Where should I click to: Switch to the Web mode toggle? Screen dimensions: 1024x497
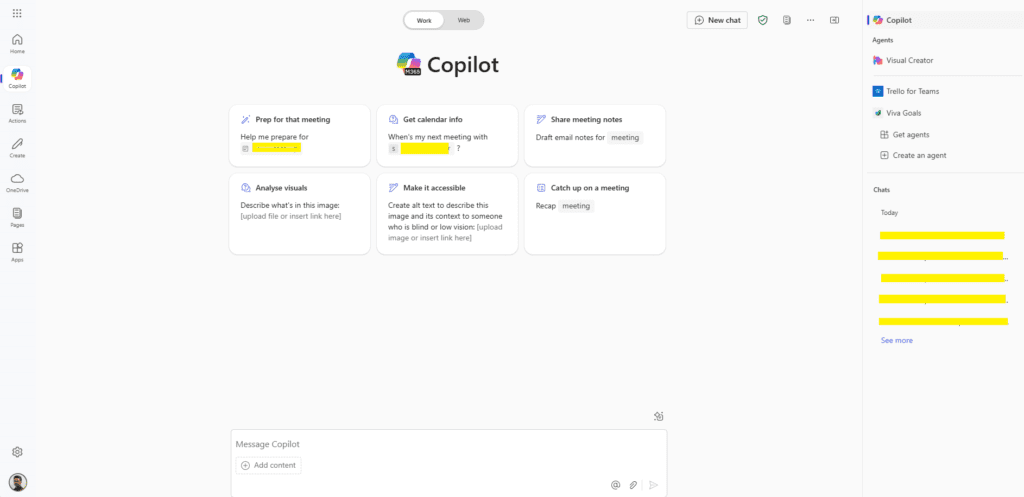464,20
